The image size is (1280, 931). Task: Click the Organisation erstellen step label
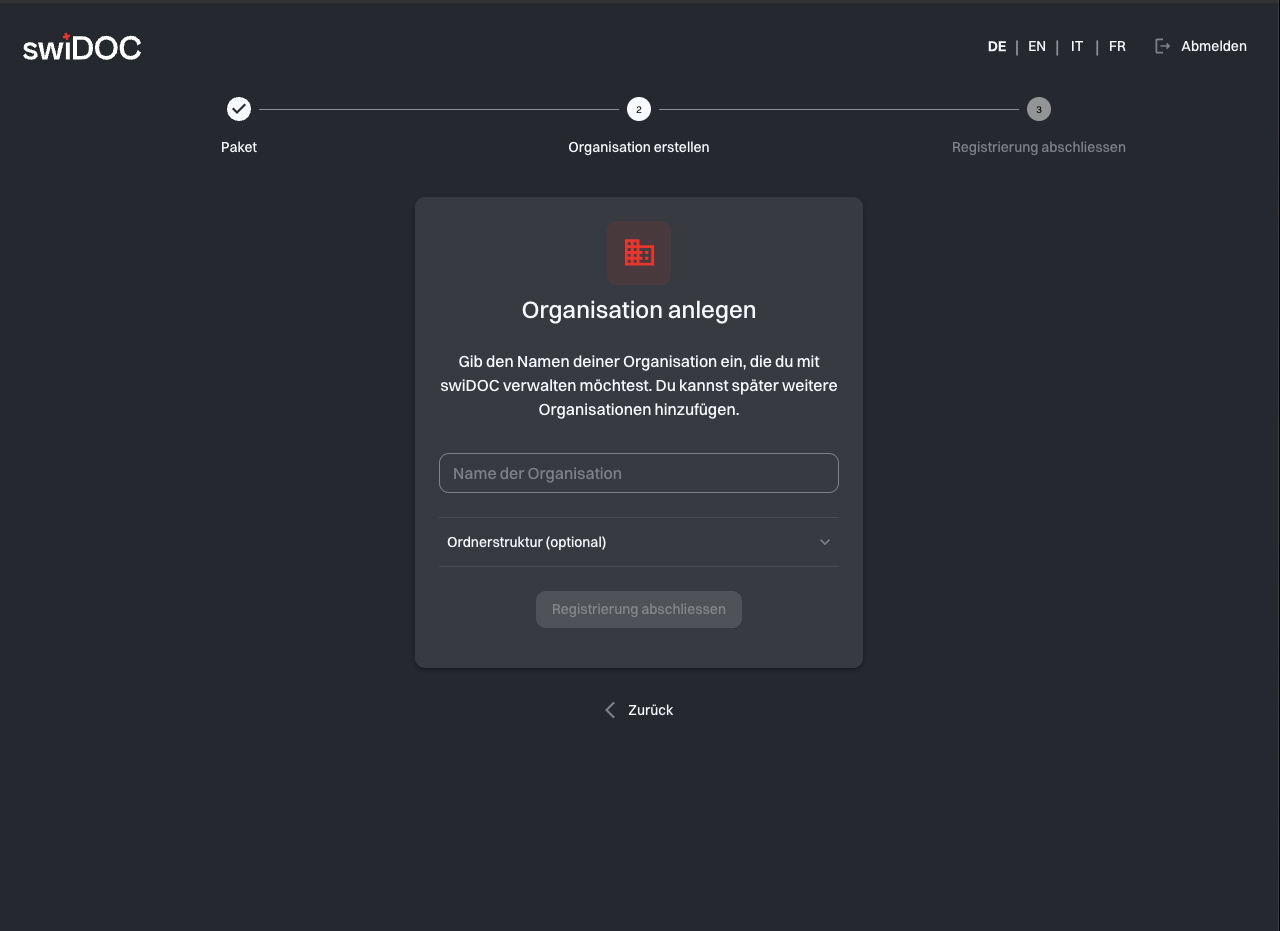pyautogui.click(x=639, y=147)
